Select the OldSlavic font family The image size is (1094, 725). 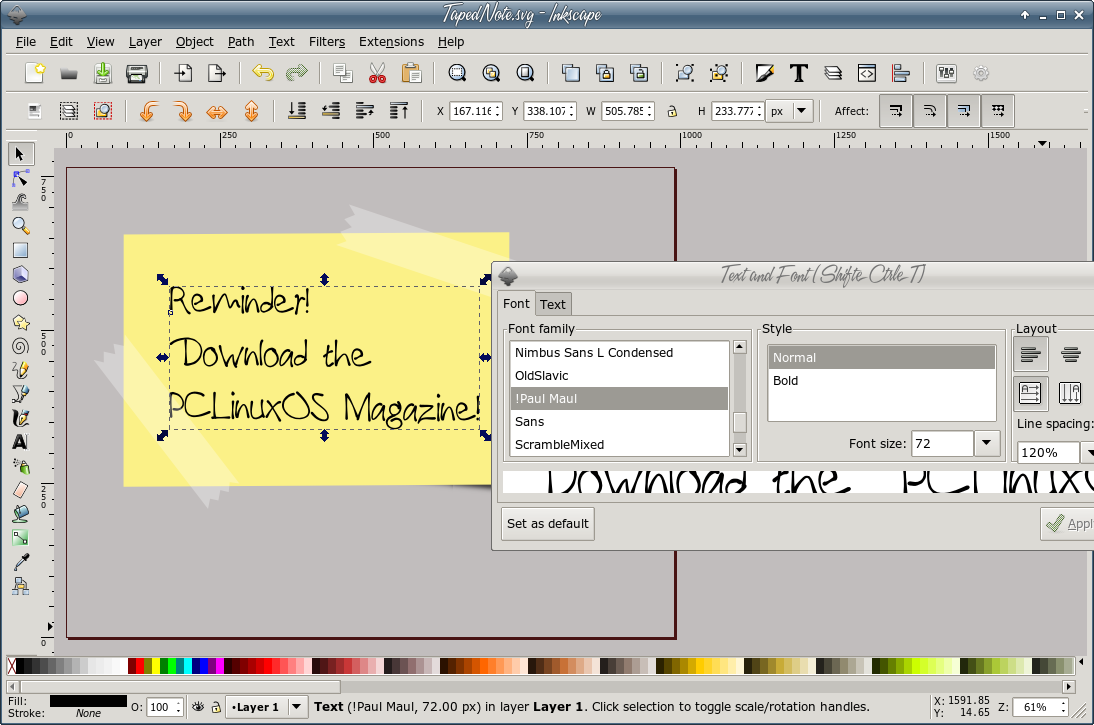619,375
